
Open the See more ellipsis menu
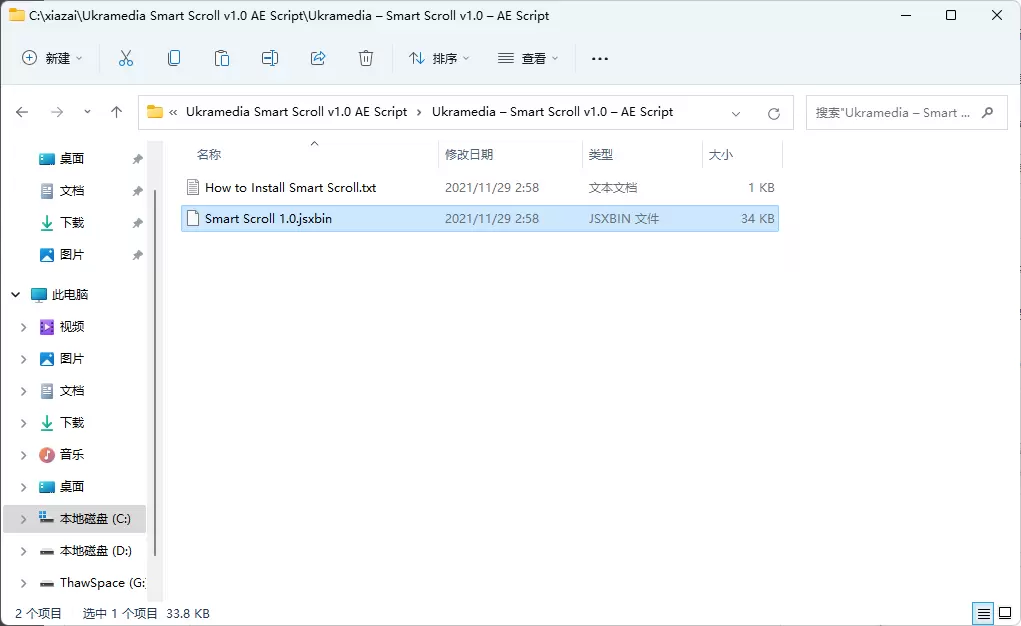coord(600,59)
